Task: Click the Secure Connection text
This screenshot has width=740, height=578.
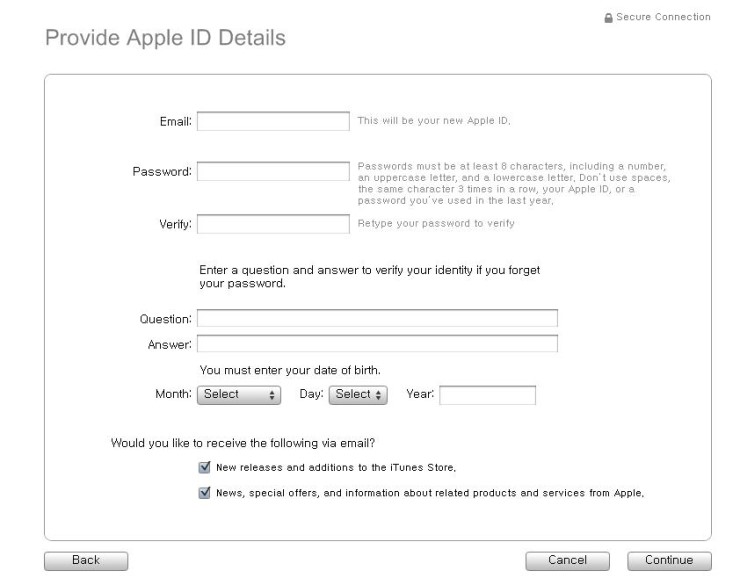Action: [663, 17]
